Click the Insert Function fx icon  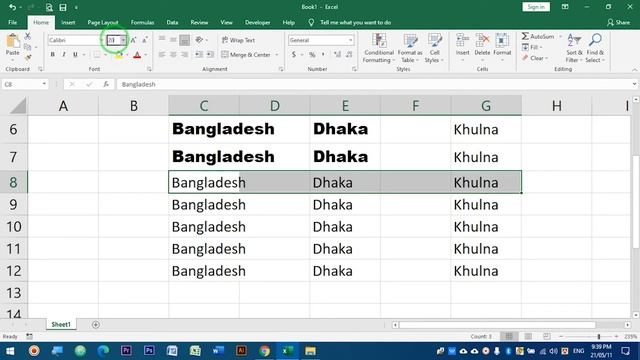click(x=106, y=84)
